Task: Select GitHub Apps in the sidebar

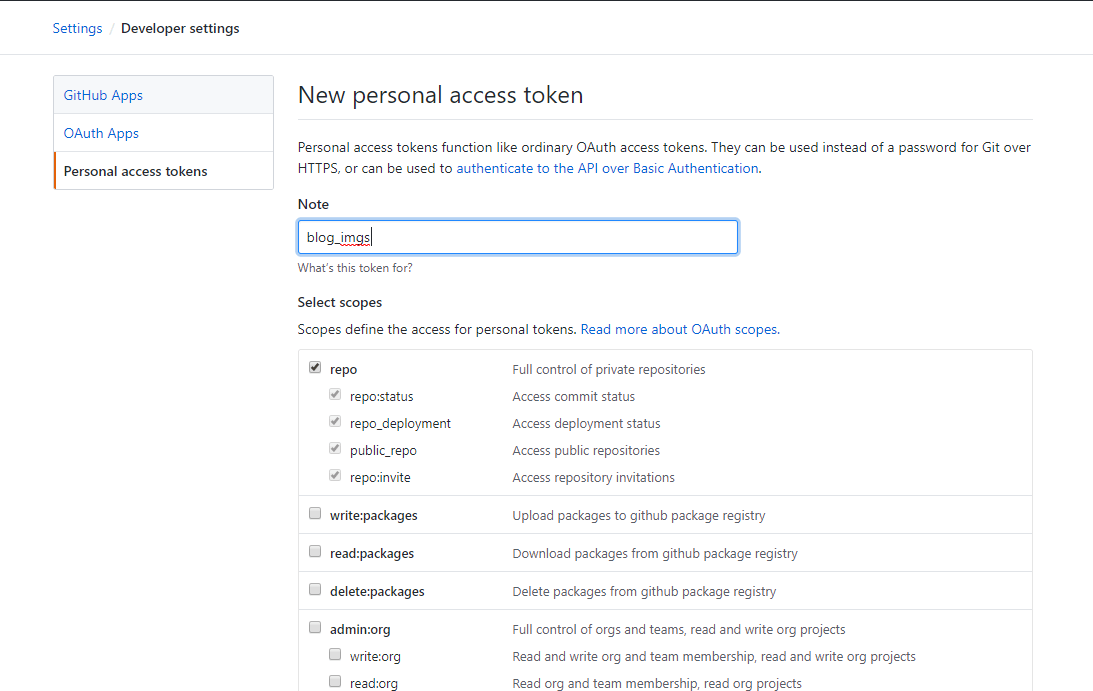Action: [x=103, y=95]
